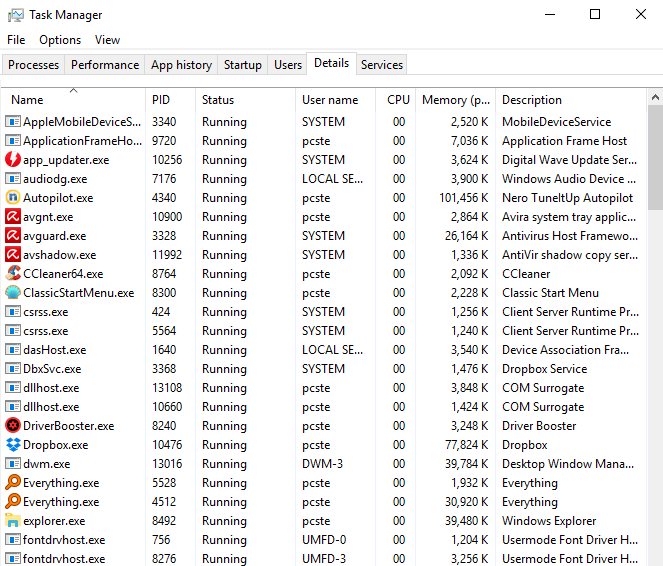Click the ClassicStartMenu.exe shell icon
The height and width of the screenshot is (566, 663).
13,293
